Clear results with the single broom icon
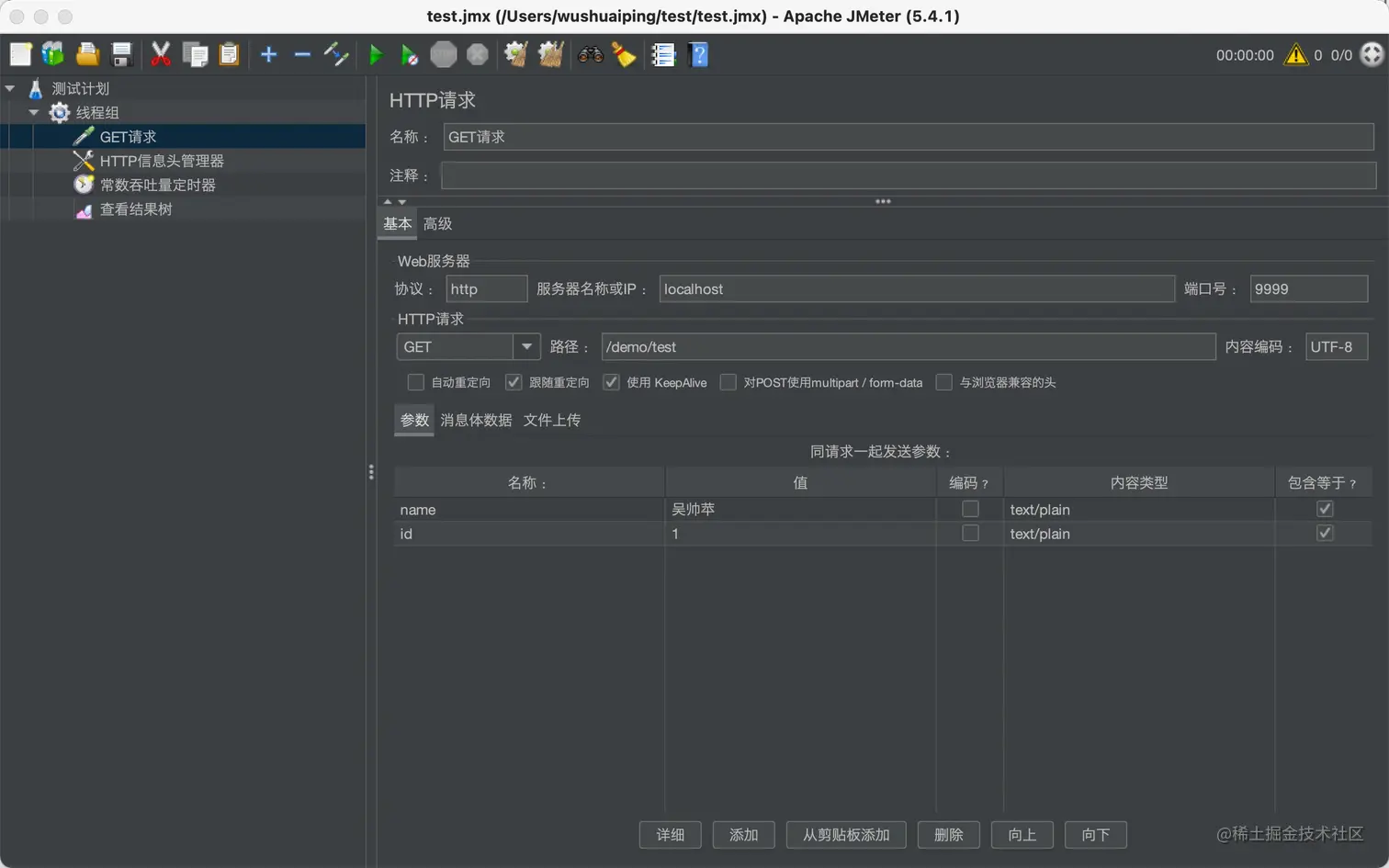Image resolution: width=1389 pixels, height=868 pixels. pyautogui.click(x=516, y=55)
